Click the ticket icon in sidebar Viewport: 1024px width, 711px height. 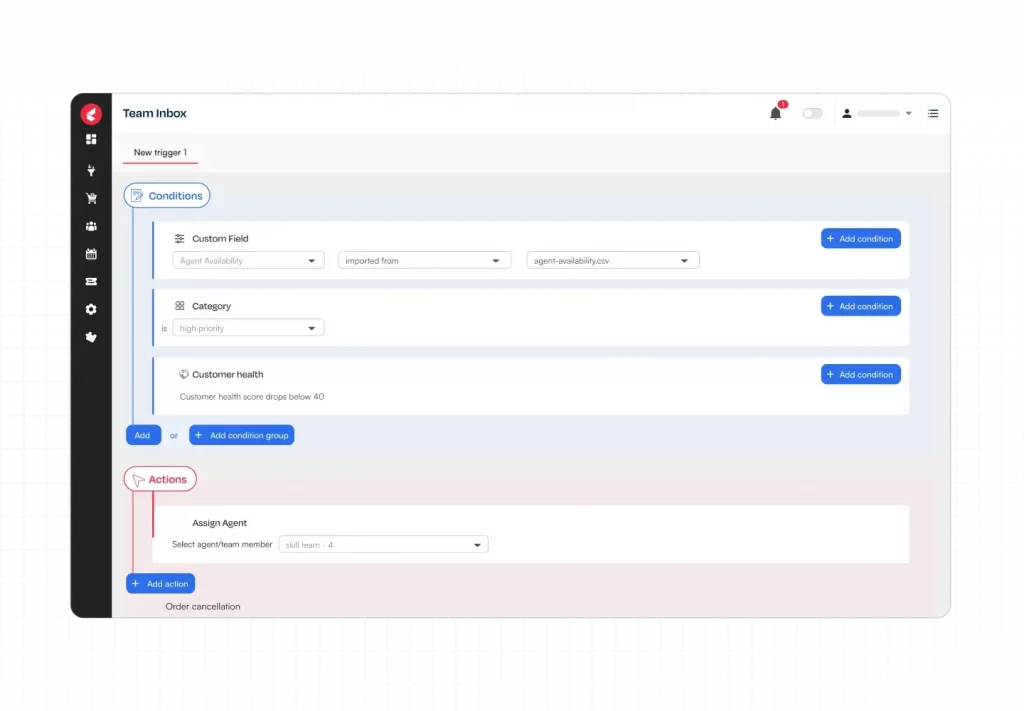[91, 281]
